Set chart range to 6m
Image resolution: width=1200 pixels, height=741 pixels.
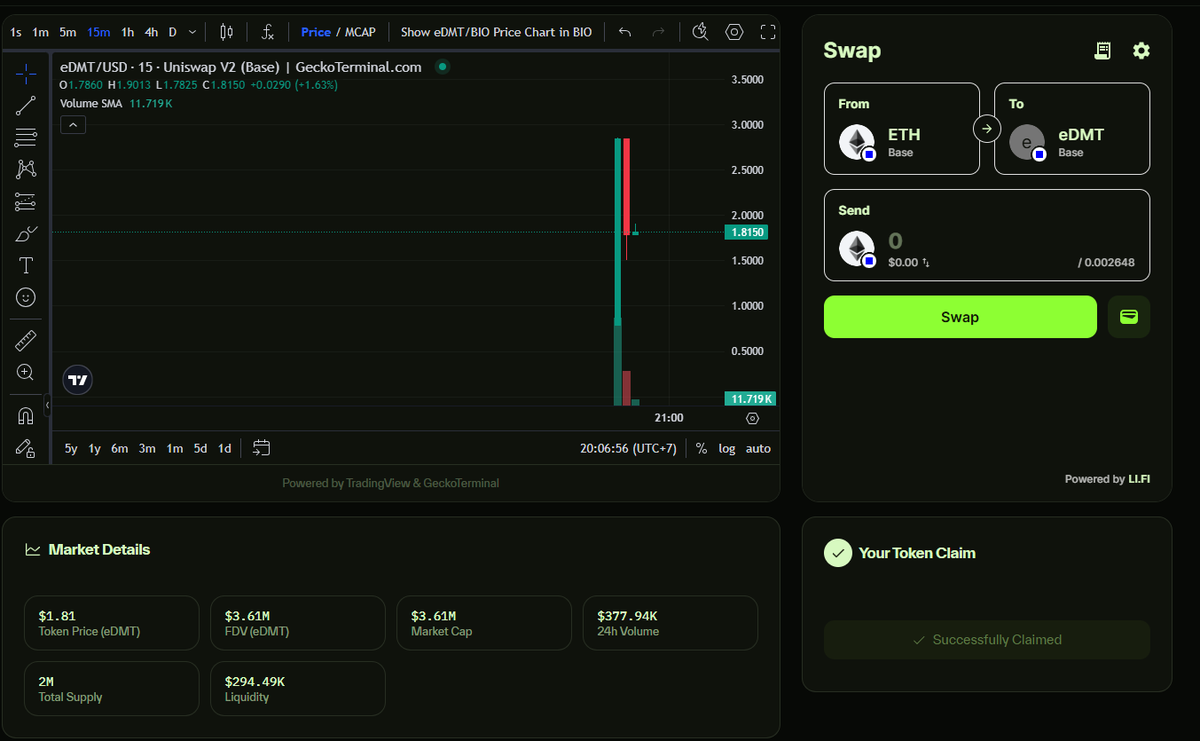pos(119,448)
